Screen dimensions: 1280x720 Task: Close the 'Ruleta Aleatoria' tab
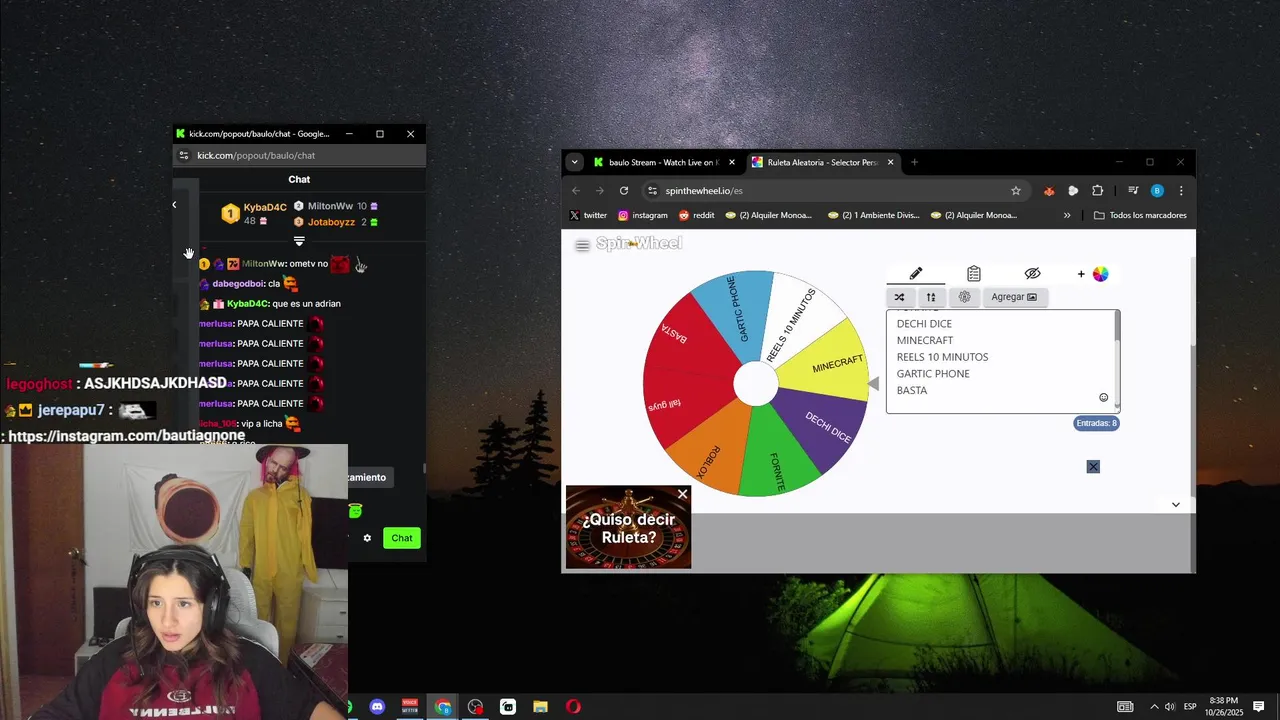(x=890, y=162)
